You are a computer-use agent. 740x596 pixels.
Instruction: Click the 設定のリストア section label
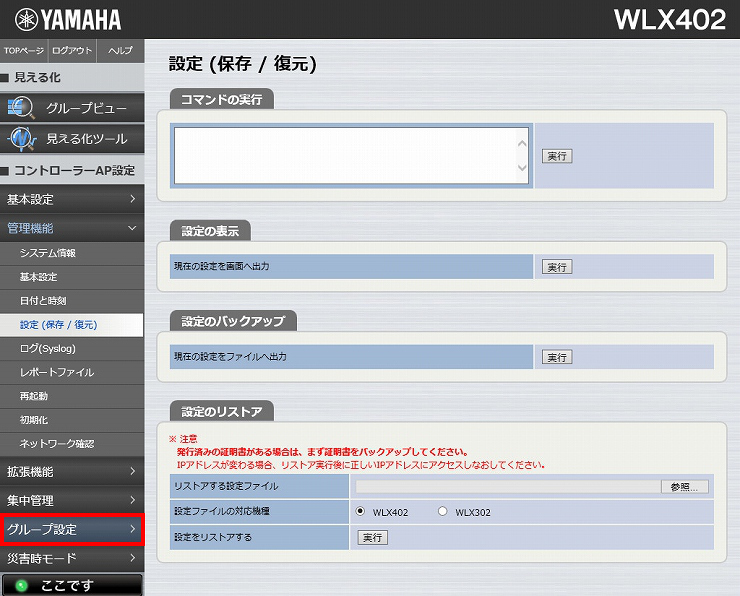(222, 412)
